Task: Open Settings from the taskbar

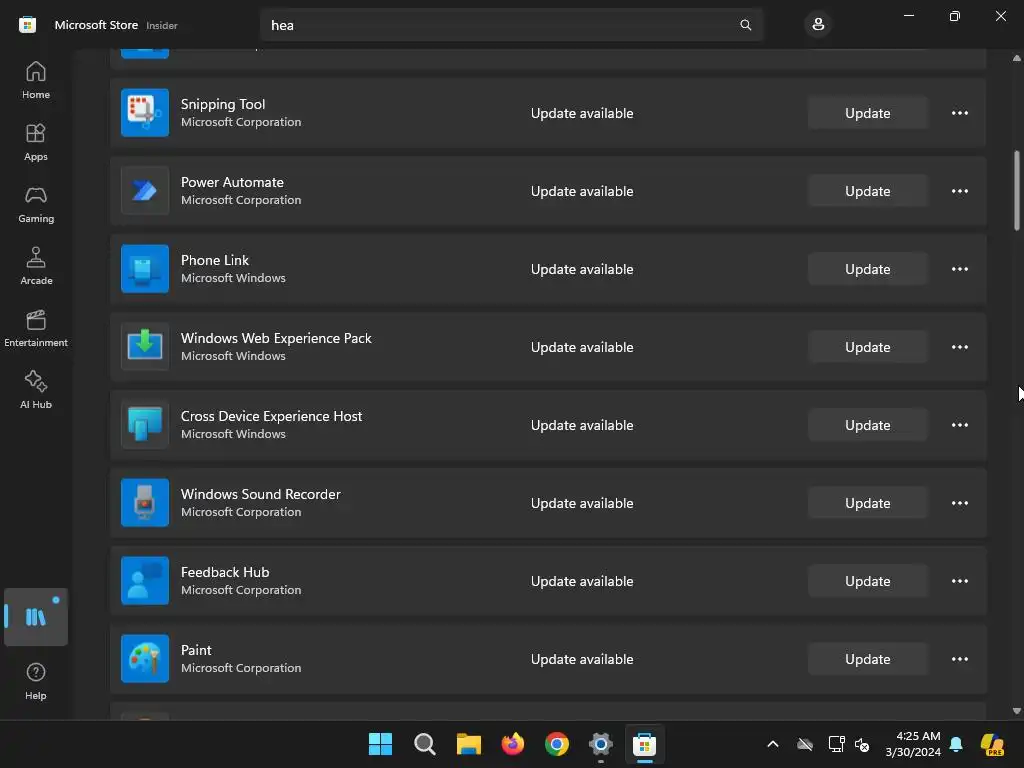Action: pos(600,743)
